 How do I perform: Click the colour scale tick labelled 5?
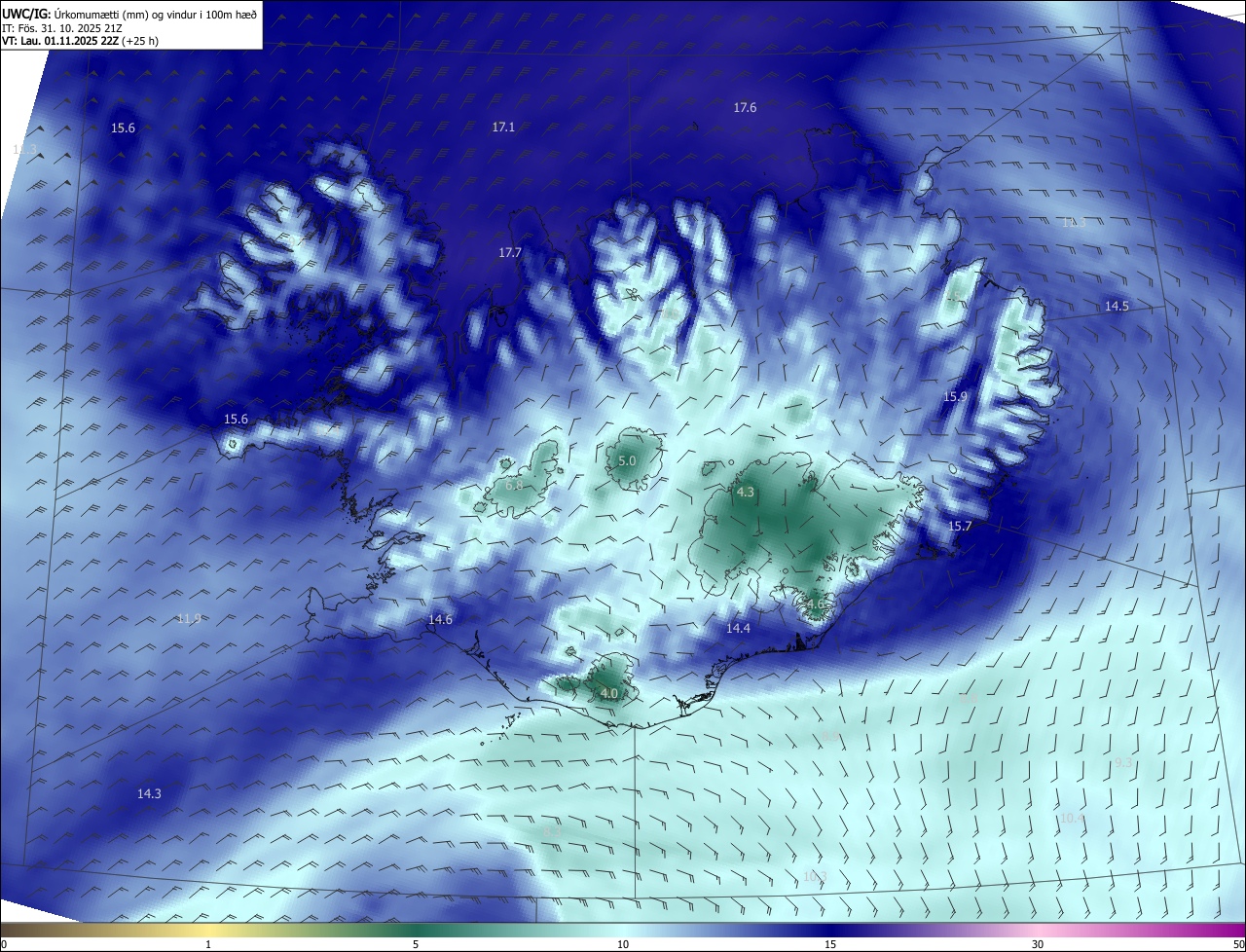[416, 944]
